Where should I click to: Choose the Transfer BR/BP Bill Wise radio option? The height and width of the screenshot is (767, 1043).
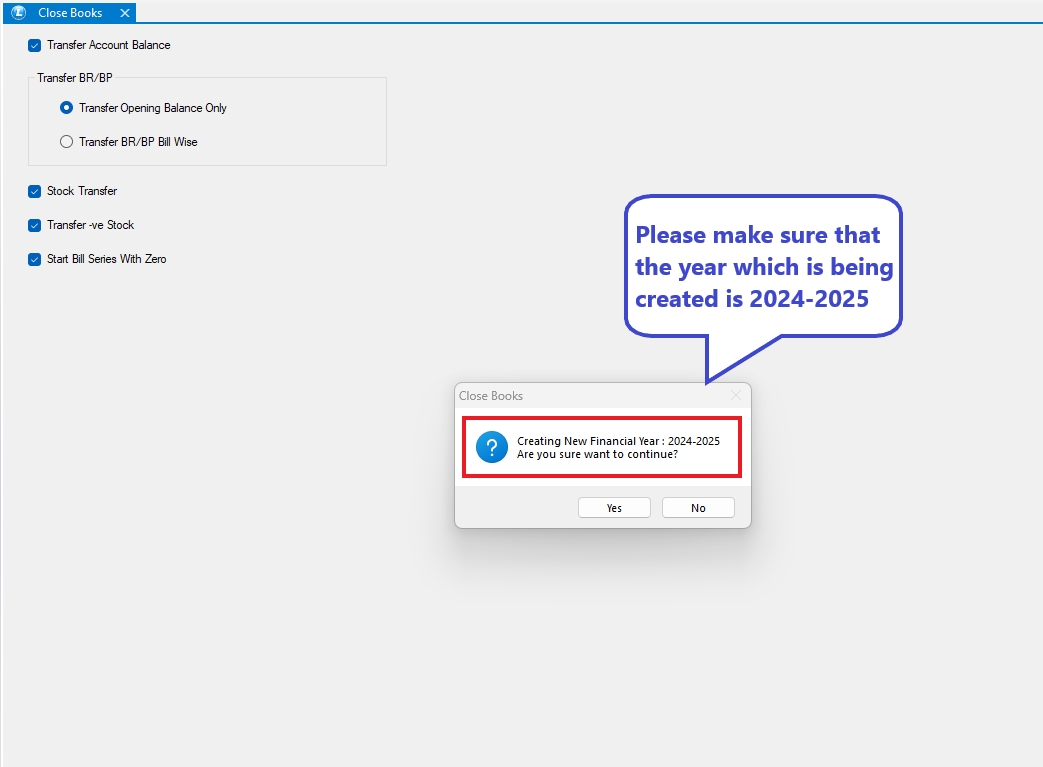coord(67,142)
